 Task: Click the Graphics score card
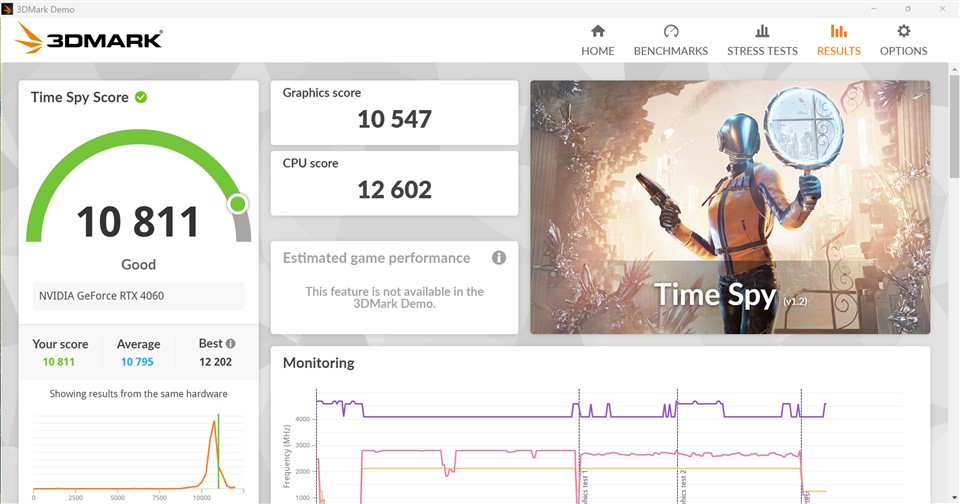(x=394, y=112)
